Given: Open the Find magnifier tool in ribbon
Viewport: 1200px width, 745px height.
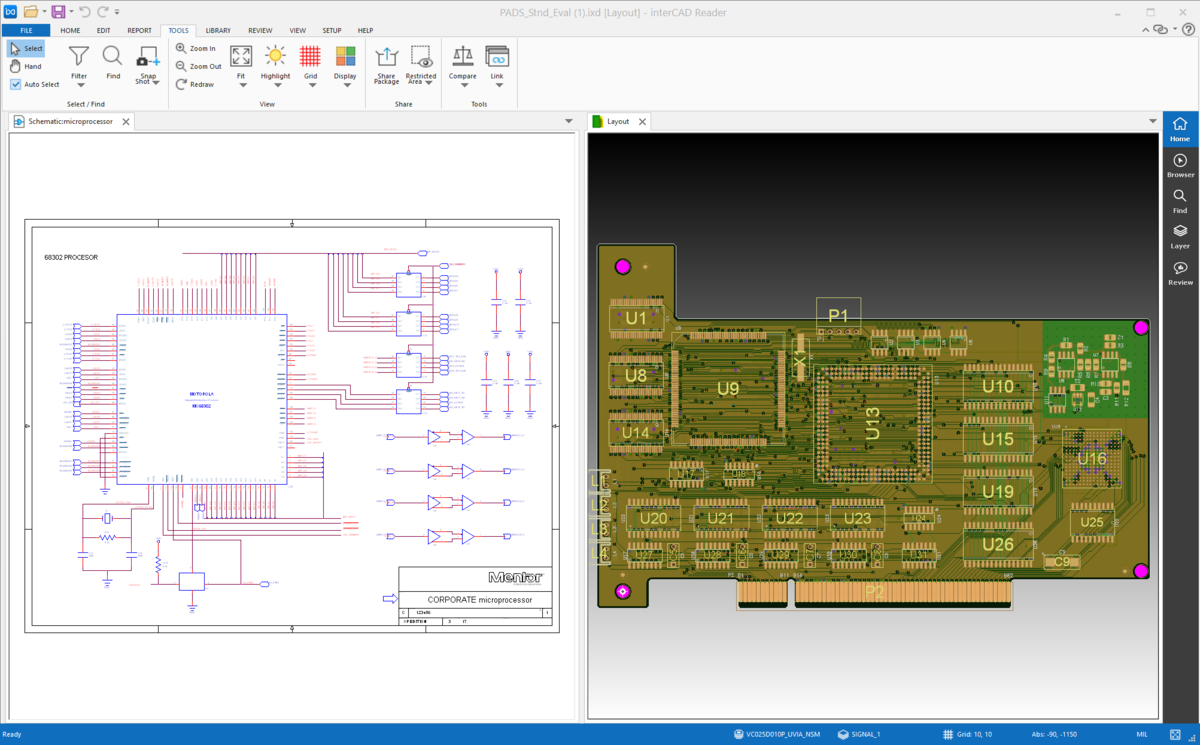Looking at the screenshot, I should point(113,56).
